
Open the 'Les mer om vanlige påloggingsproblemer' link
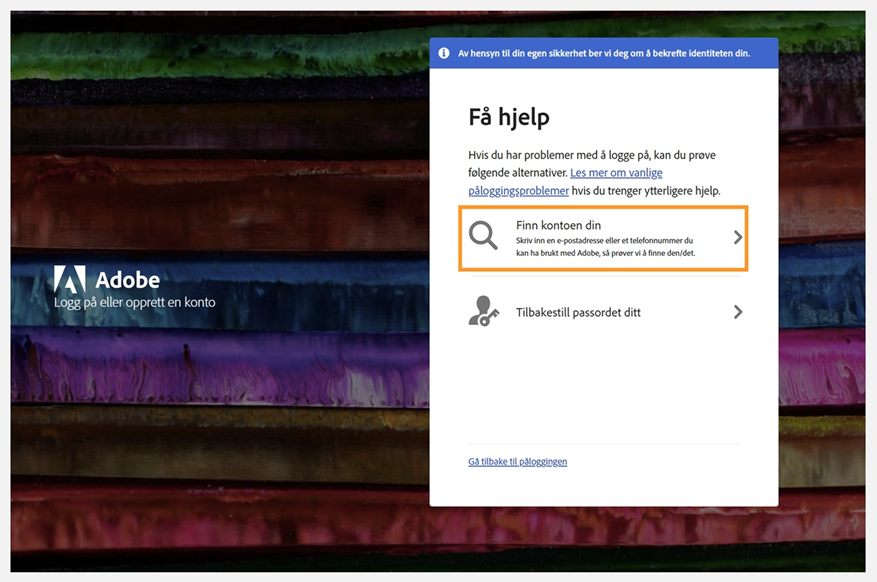pos(565,182)
